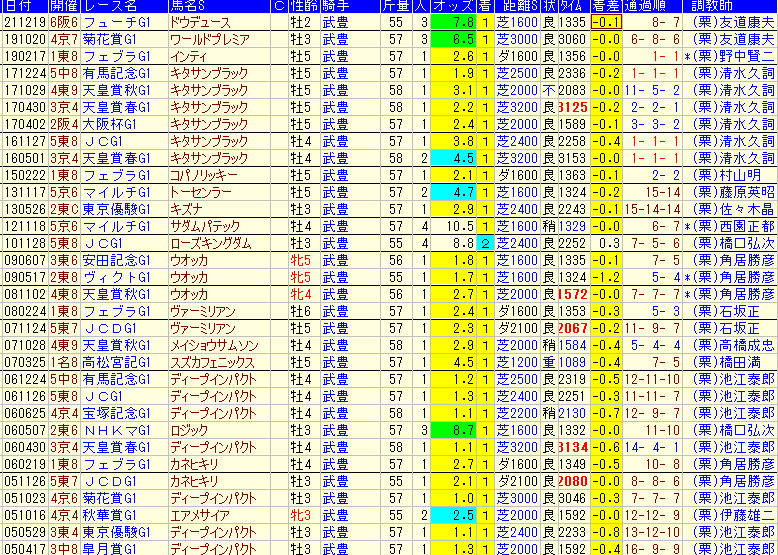The image size is (778, 555).
Task: Click the 開催 column header
Action: pos(64,6)
